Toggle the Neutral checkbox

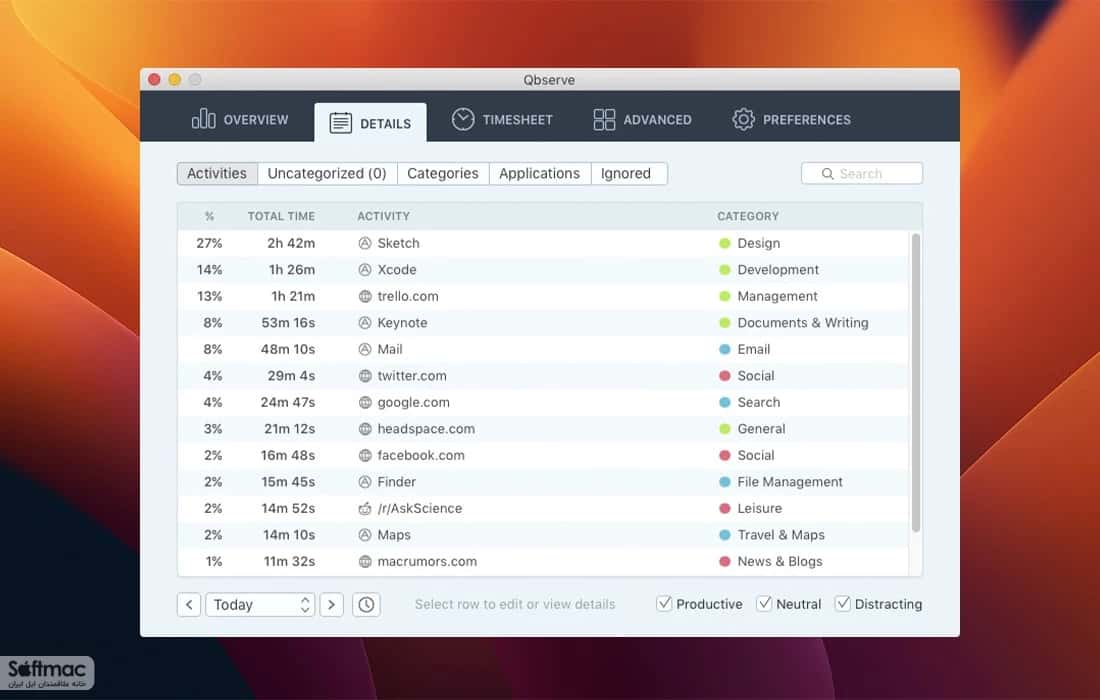point(764,603)
